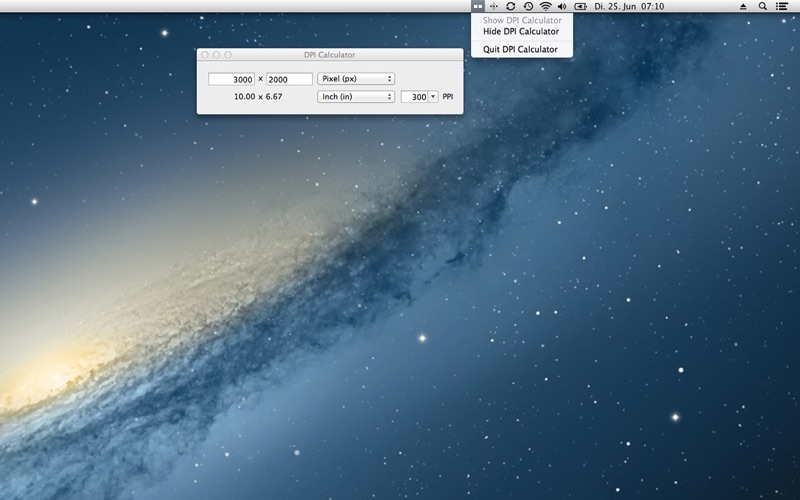
Task: Open the Pixel (px) unit dropdown
Action: pyautogui.click(x=356, y=79)
